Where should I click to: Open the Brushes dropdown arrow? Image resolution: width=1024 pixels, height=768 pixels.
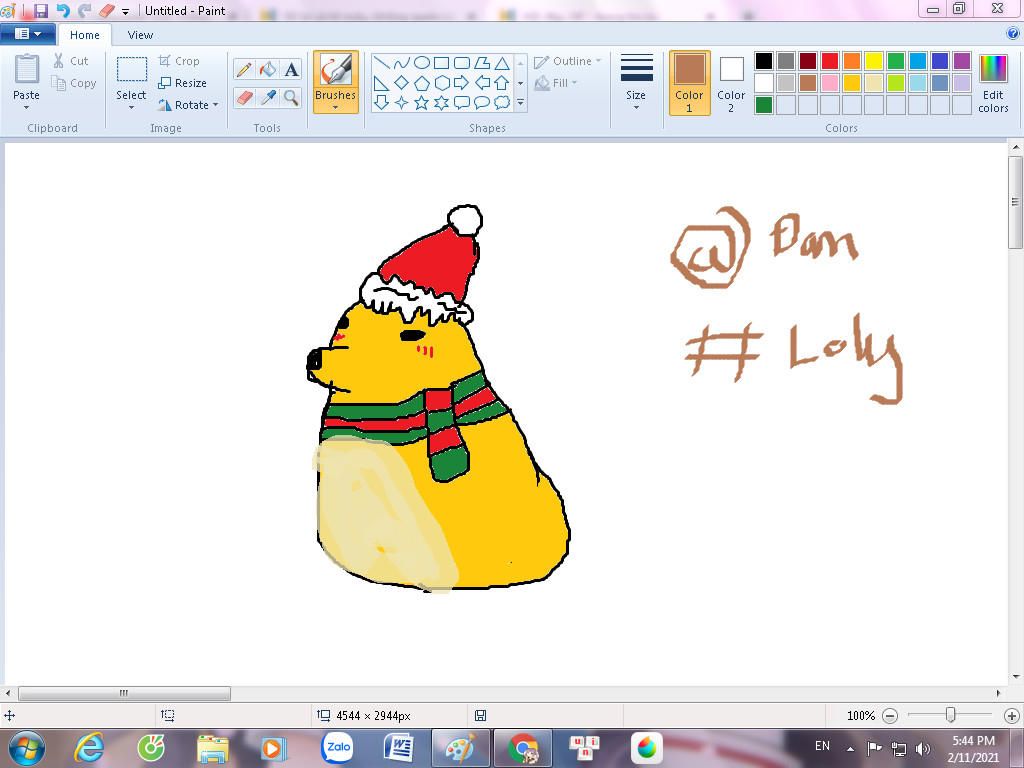click(335, 108)
